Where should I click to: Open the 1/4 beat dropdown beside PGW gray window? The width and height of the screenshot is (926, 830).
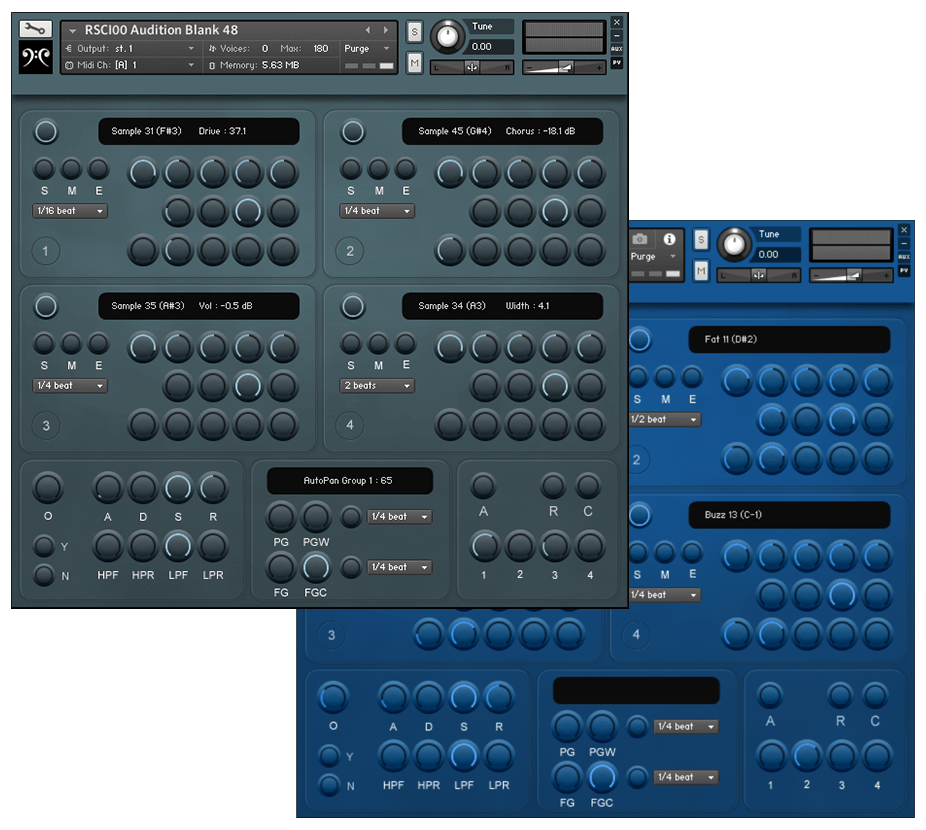pyautogui.click(x=399, y=517)
